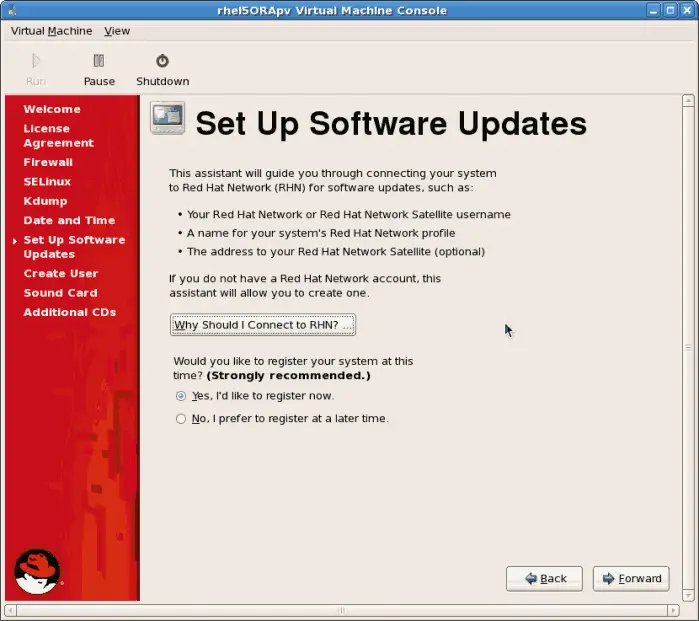The width and height of the screenshot is (699, 621).
Task: Proceed with the Forward button
Action: pyautogui.click(x=630, y=579)
